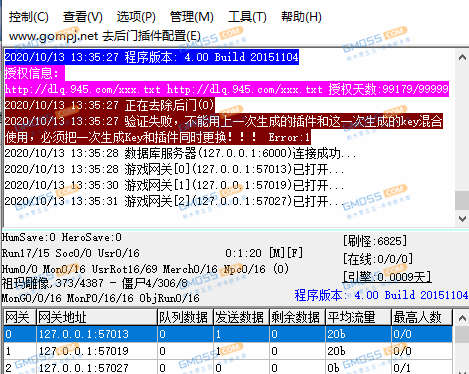Select gateway row 127.0.0.1:57027

(228, 367)
